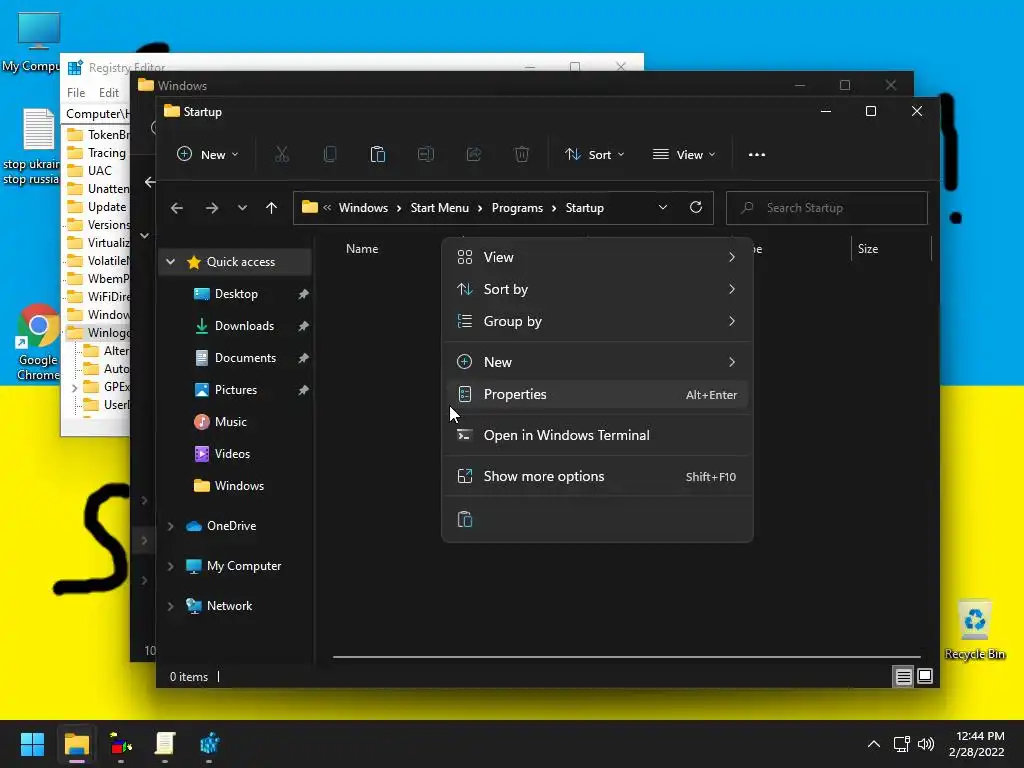Click the network icon in system tray
The image size is (1024, 768).
click(902, 744)
